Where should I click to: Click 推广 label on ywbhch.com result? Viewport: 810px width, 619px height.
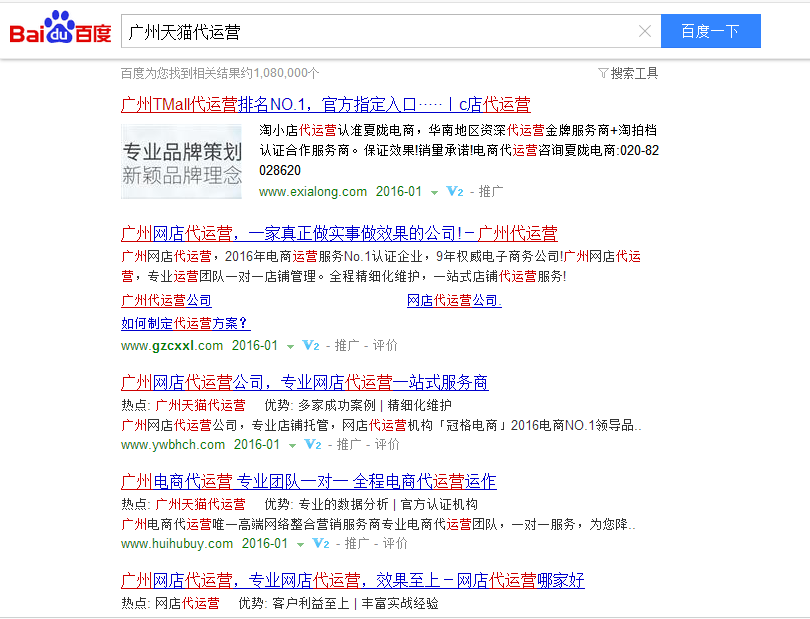click(x=349, y=445)
